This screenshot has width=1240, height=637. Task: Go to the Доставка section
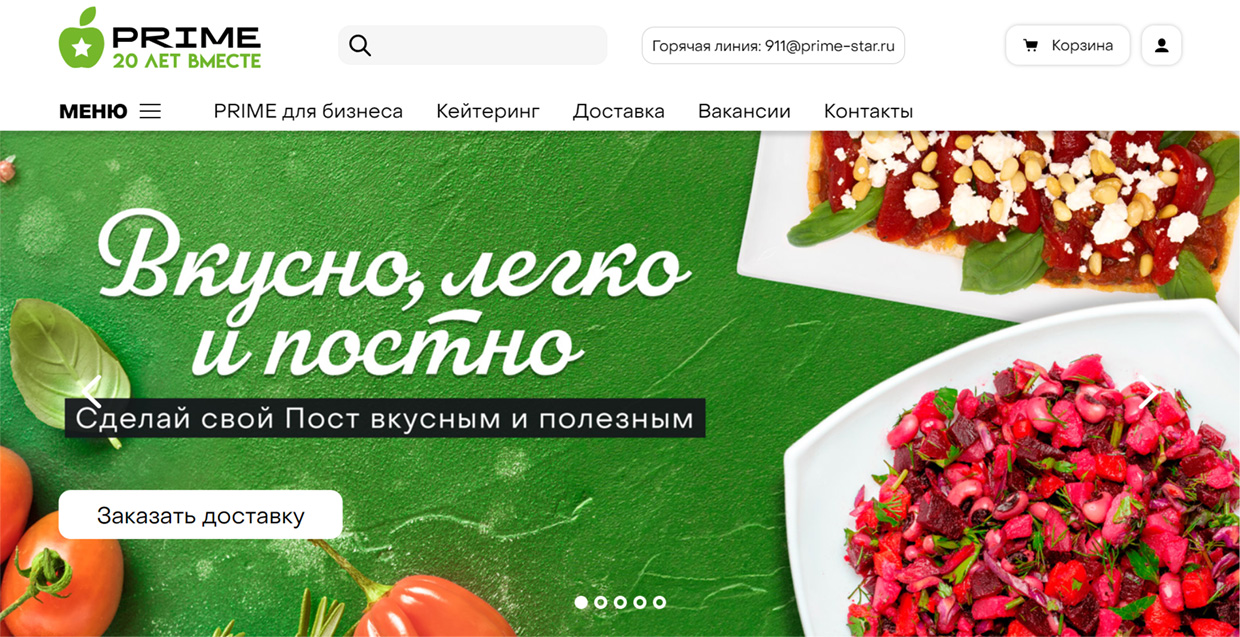click(x=619, y=111)
